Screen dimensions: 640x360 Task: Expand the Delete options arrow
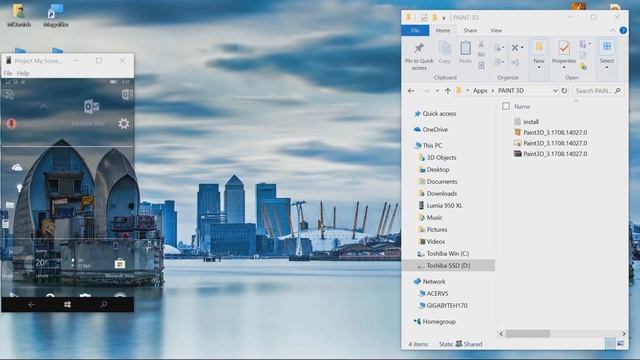(522, 48)
